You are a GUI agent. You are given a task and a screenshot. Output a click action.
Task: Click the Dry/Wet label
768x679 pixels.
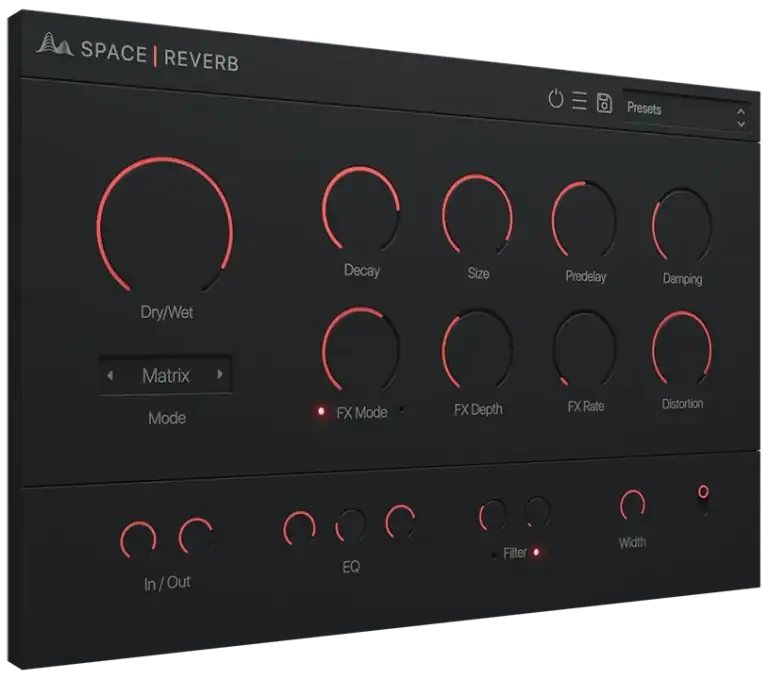pyautogui.click(x=167, y=312)
